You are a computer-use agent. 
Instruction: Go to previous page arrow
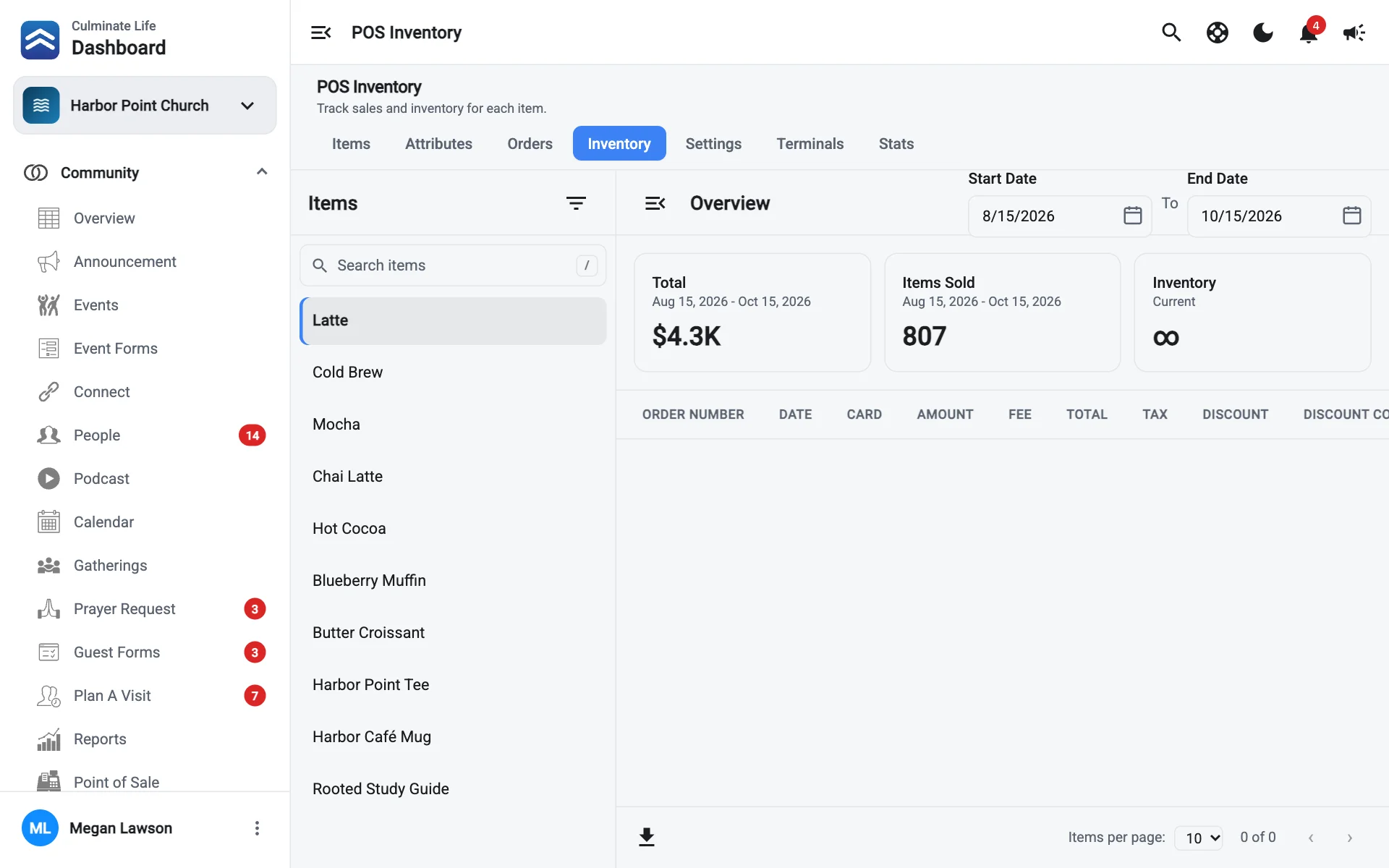pyautogui.click(x=1311, y=838)
